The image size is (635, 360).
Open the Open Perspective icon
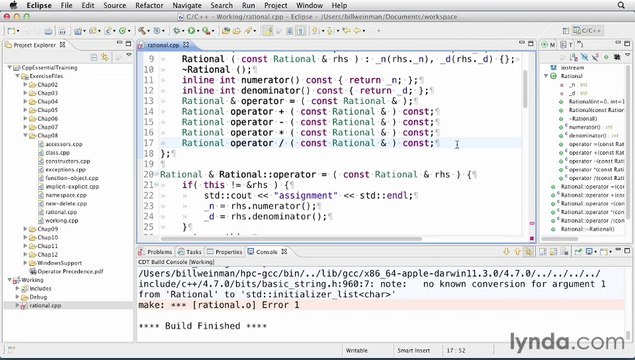[566, 31]
